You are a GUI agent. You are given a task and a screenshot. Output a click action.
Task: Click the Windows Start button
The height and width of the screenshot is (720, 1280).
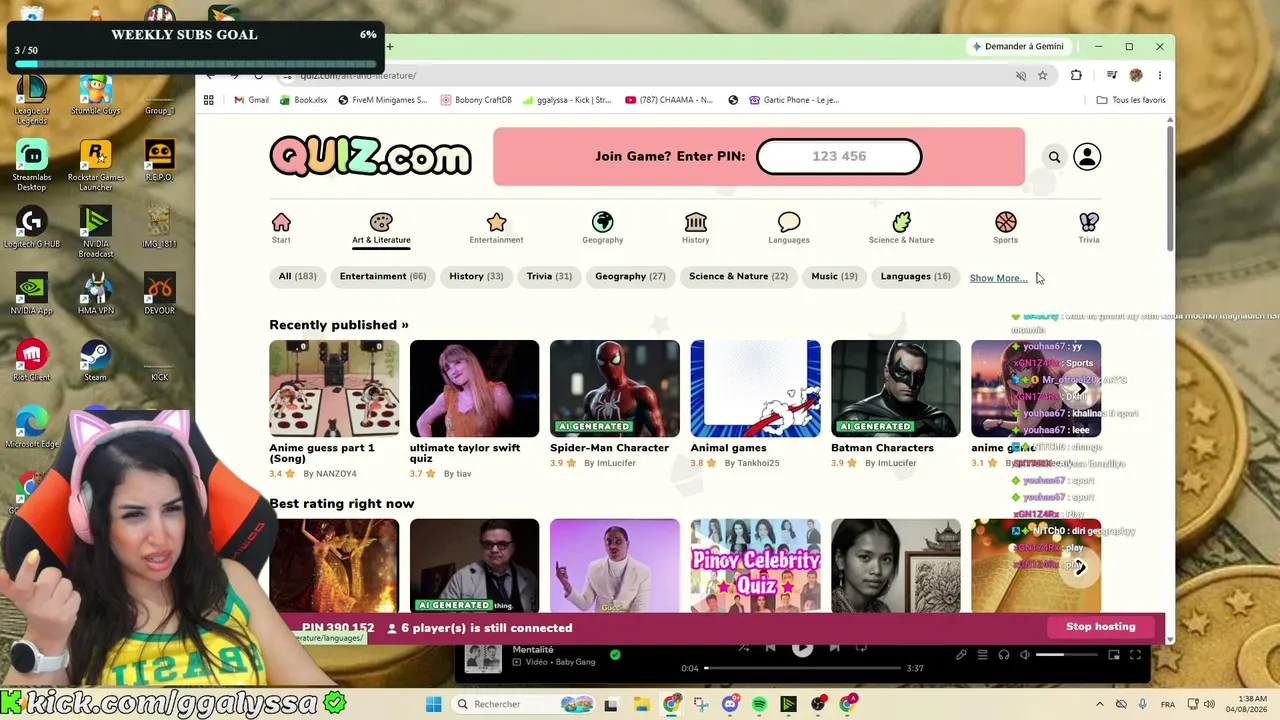click(x=434, y=704)
